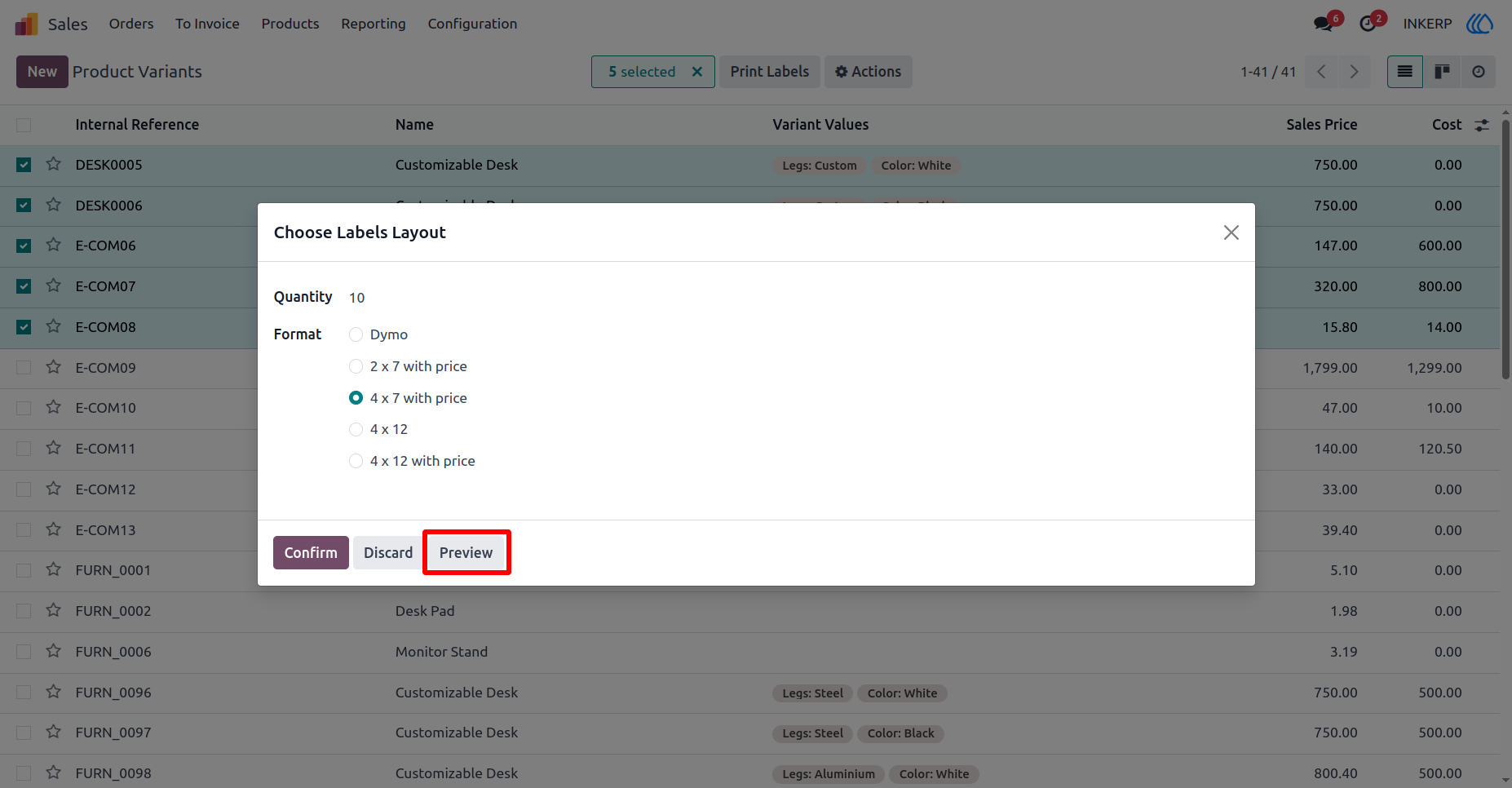Image resolution: width=1512 pixels, height=788 pixels.
Task: Open the Sales app home icon
Action: pos(26,24)
